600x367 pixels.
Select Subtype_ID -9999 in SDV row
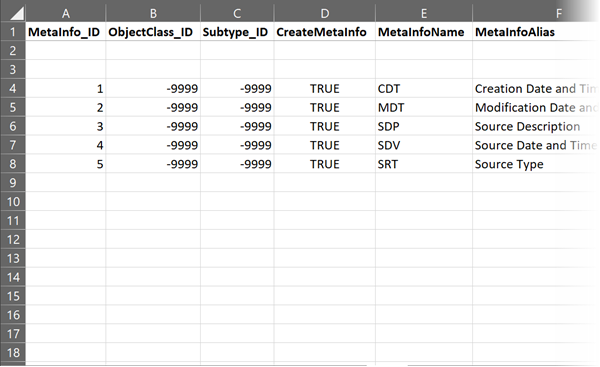237,145
